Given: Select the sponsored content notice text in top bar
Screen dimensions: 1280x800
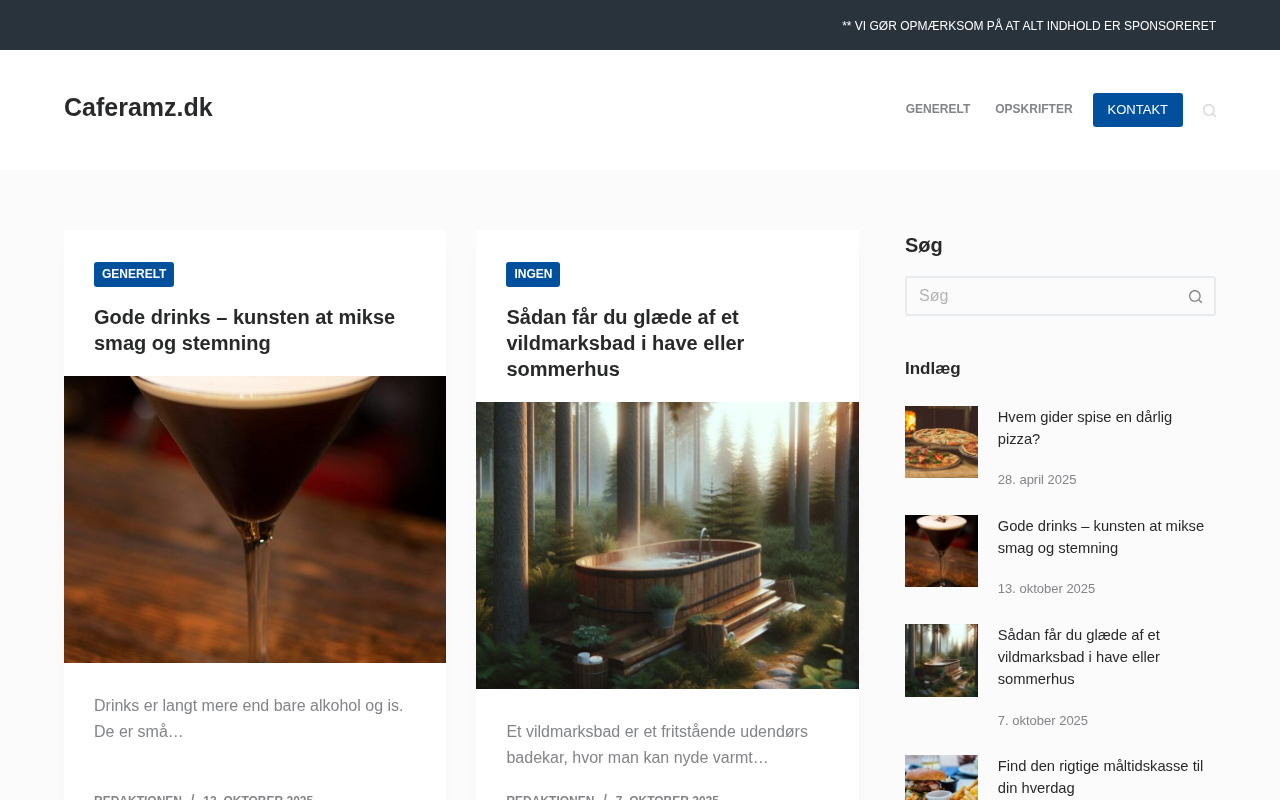Looking at the screenshot, I should [x=1029, y=26].
